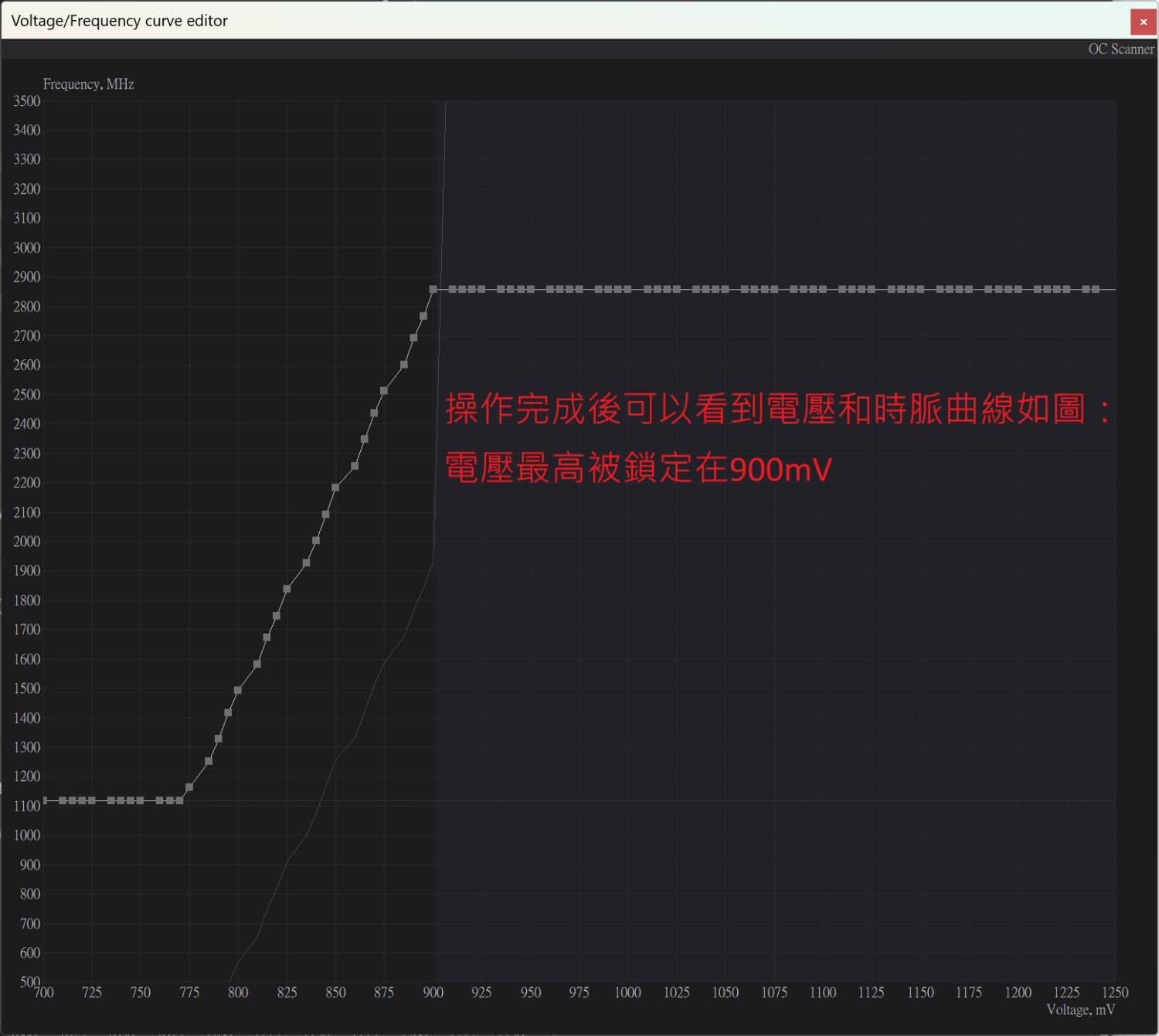The height and width of the screenshot is (1036, 1159).
Task: Select the curve point at 1500 MHz
Action: coord(238,690)
